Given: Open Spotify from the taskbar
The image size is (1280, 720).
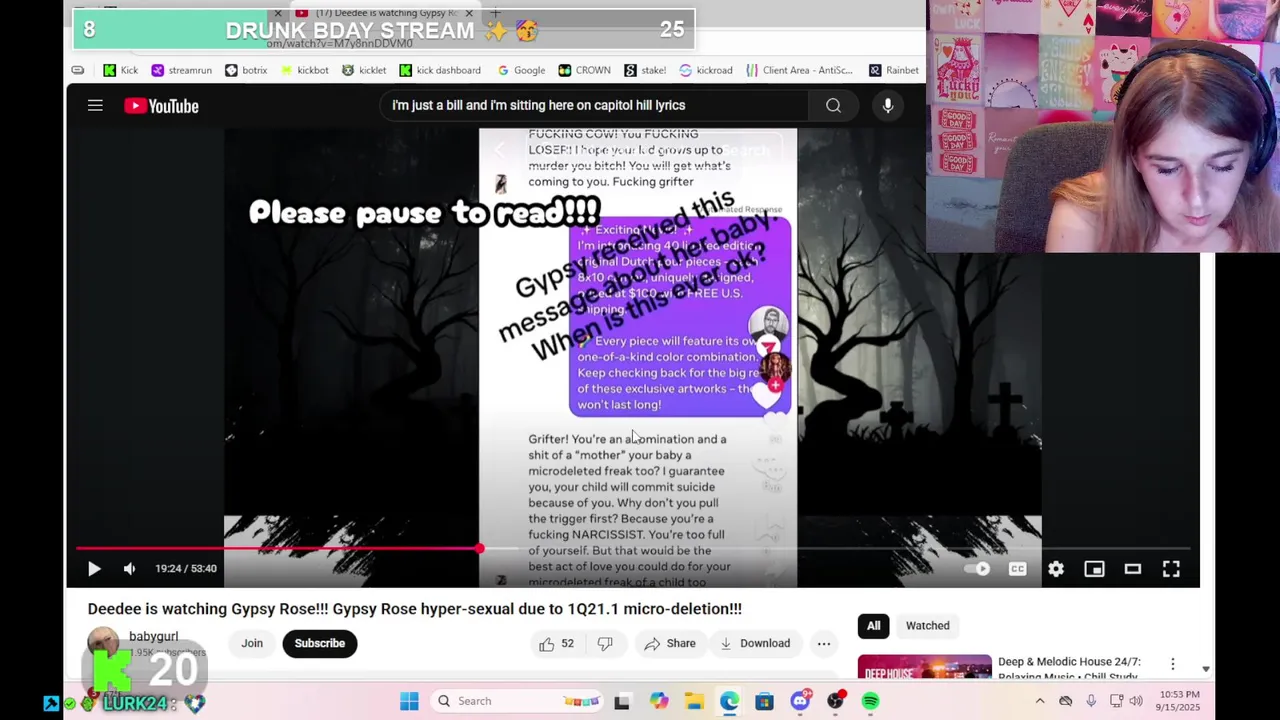Looking at the screenshot, I should (870, 701).
